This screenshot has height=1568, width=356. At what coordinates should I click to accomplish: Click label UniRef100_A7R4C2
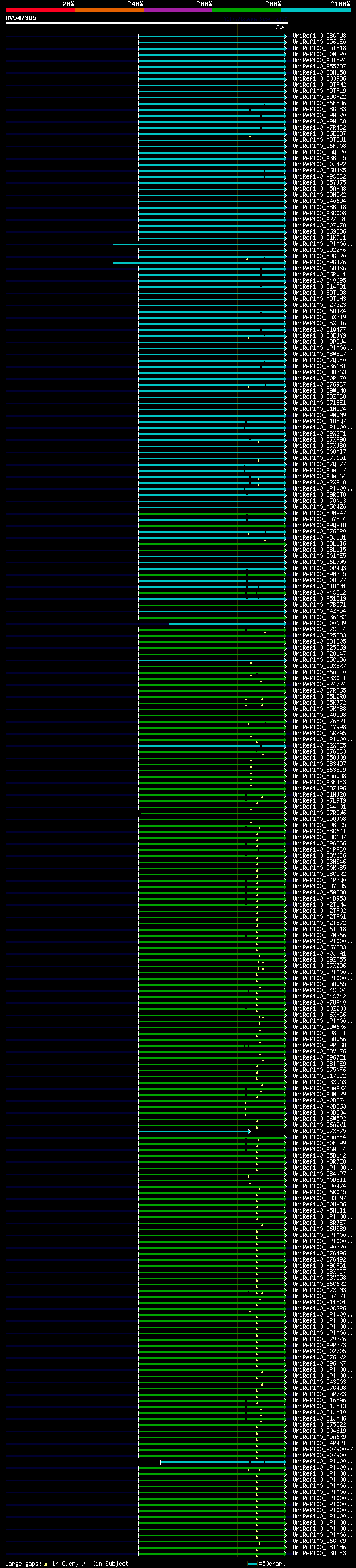319,127
